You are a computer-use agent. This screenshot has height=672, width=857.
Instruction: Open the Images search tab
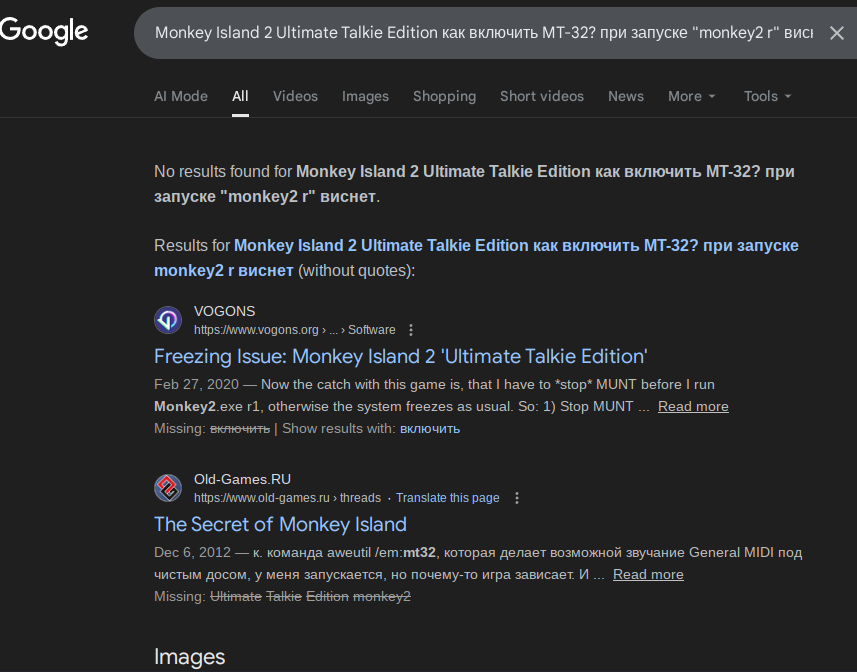click(x=365, y=96)
